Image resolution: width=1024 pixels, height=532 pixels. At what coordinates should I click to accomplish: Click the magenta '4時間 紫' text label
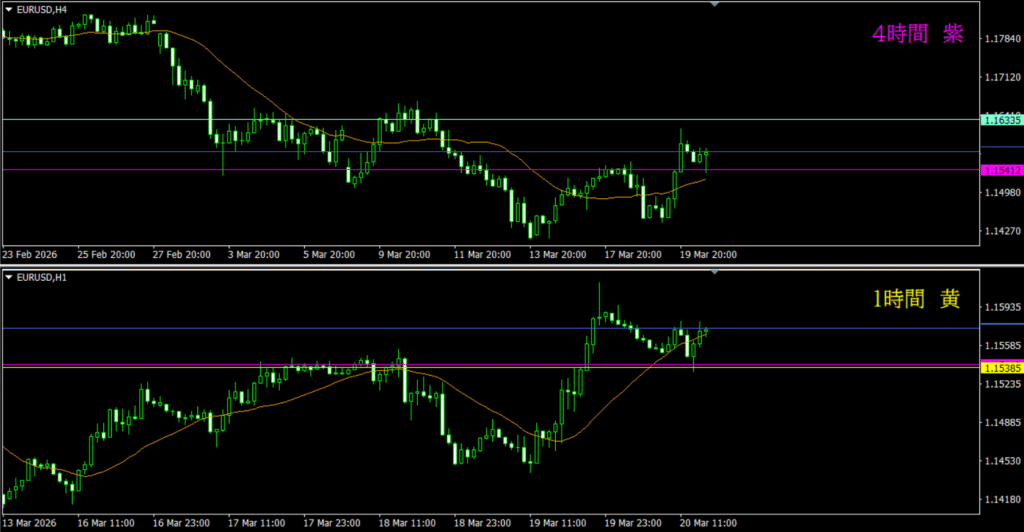coord(916,35)
